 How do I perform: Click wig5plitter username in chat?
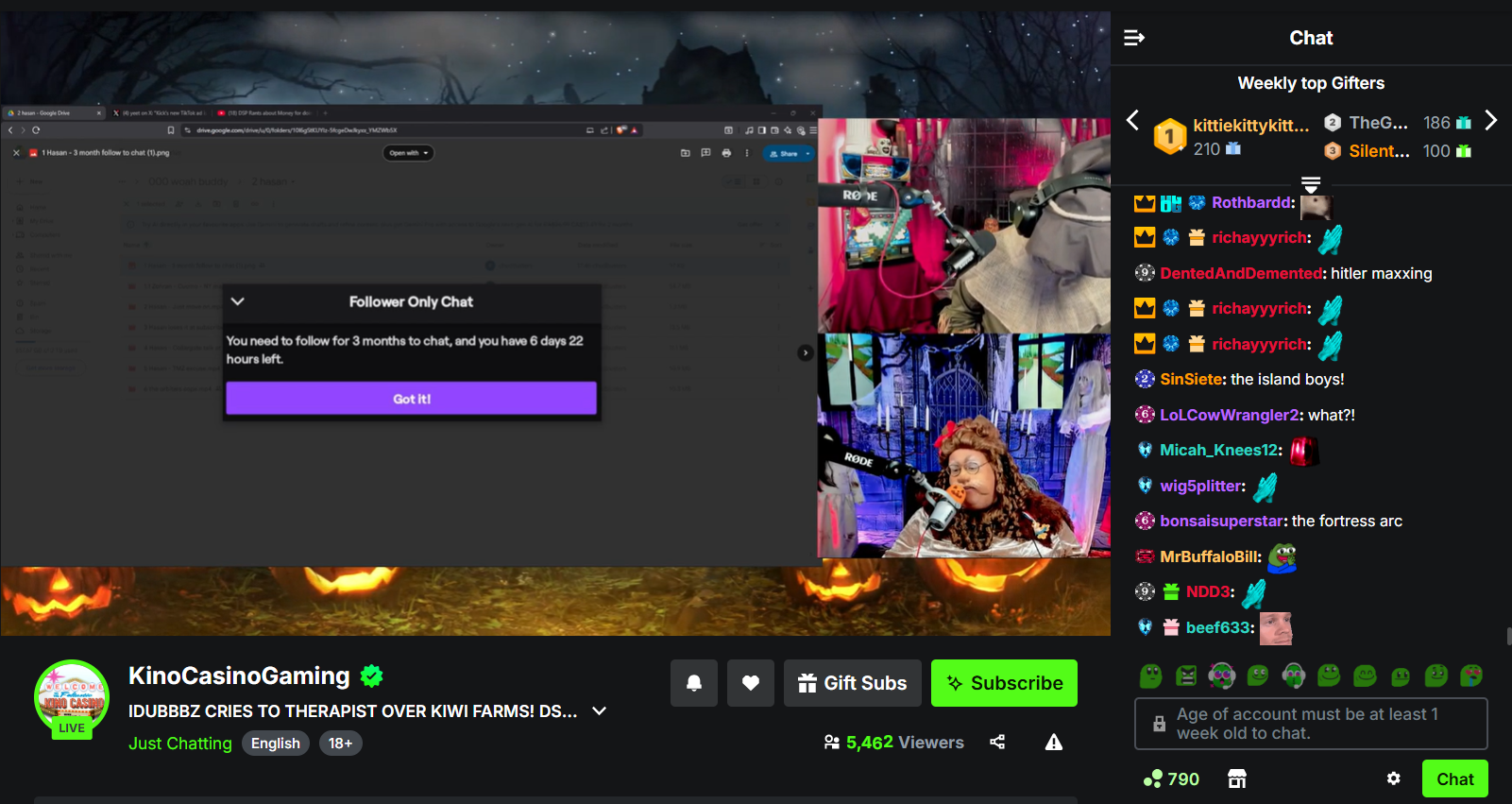click(x=1201, y=486)
